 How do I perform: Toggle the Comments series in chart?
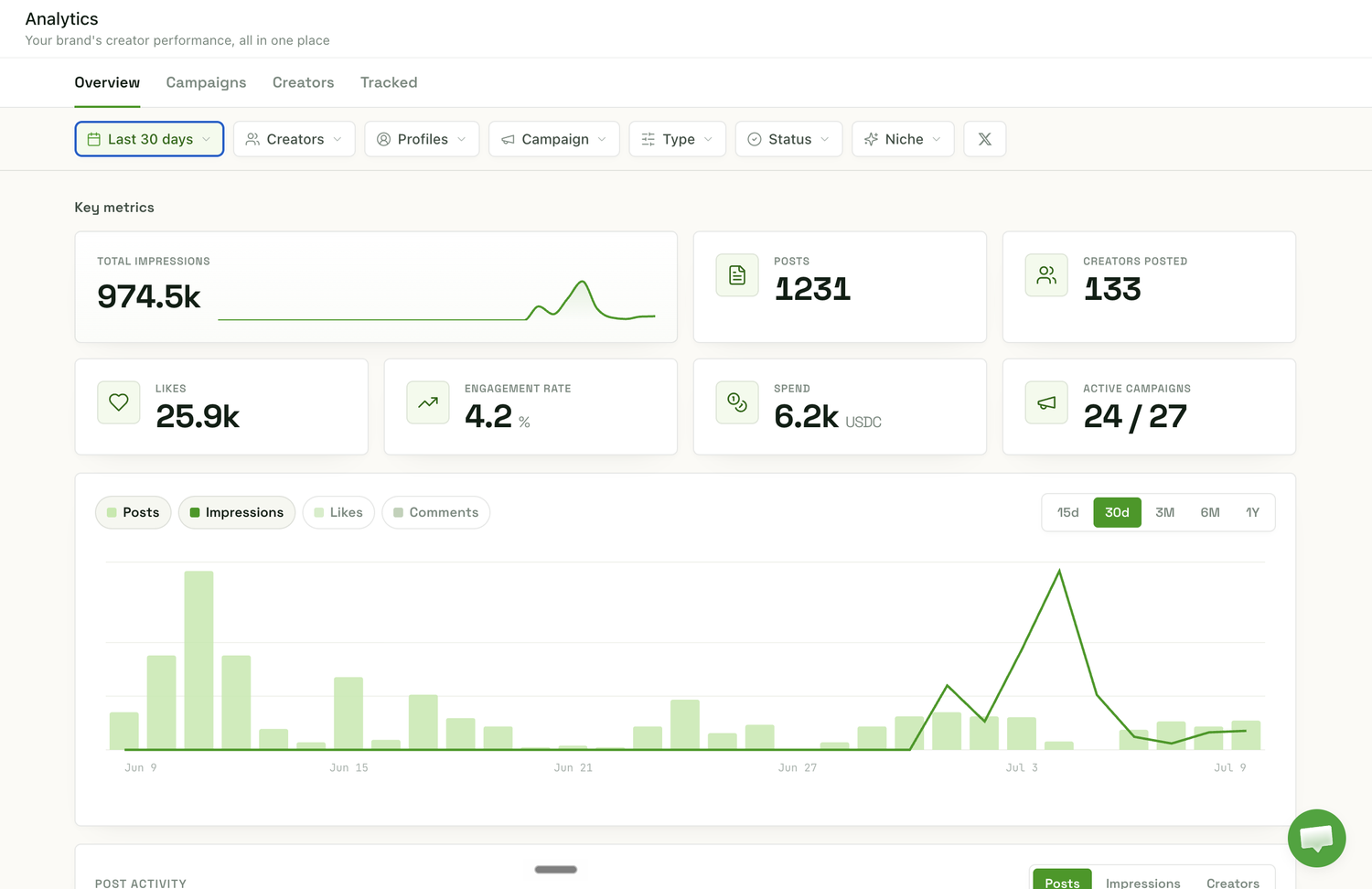click(x=436, y=512)
